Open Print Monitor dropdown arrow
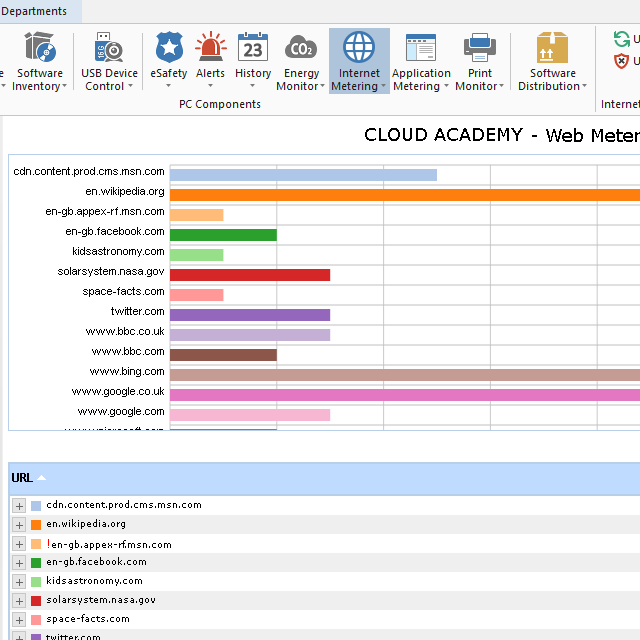640x640 pixels. (x=501, y=86)
